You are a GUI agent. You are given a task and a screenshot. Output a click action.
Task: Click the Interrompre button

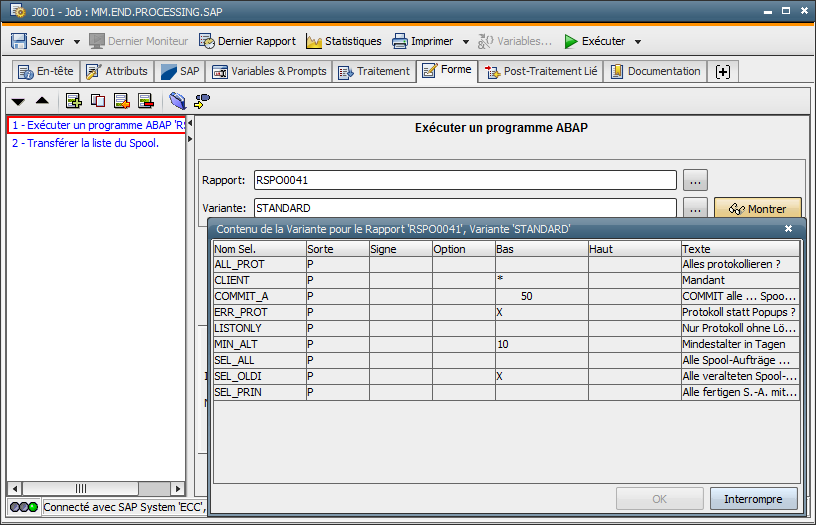point(754,499)
